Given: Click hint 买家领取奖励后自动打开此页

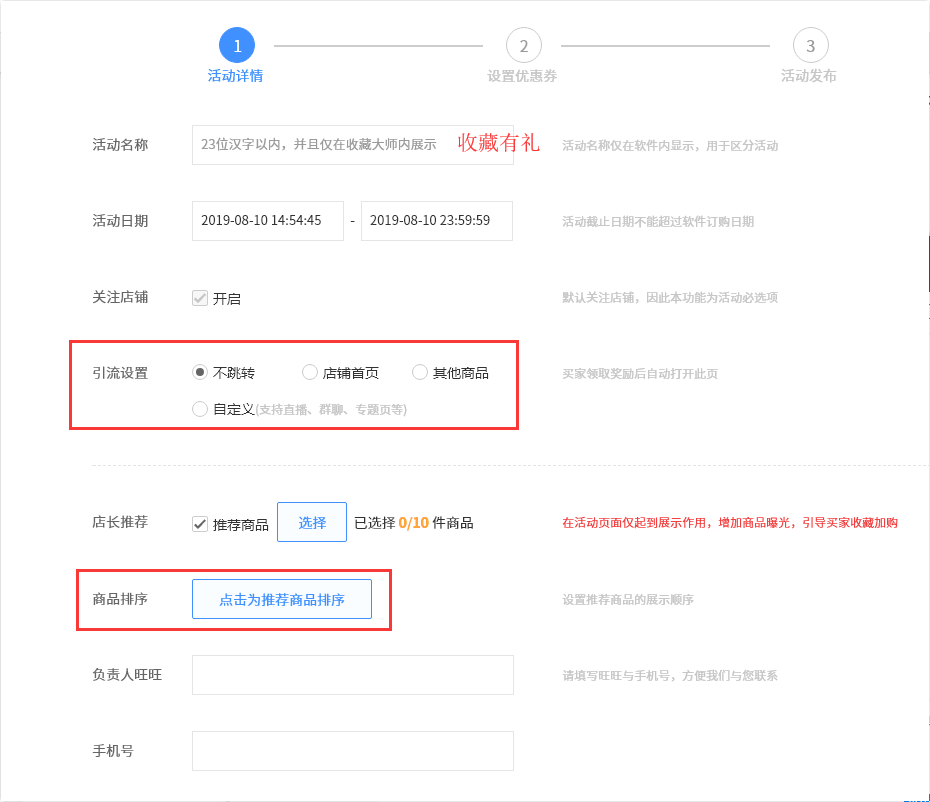Looking at the screenshot, I should (640, 374).
